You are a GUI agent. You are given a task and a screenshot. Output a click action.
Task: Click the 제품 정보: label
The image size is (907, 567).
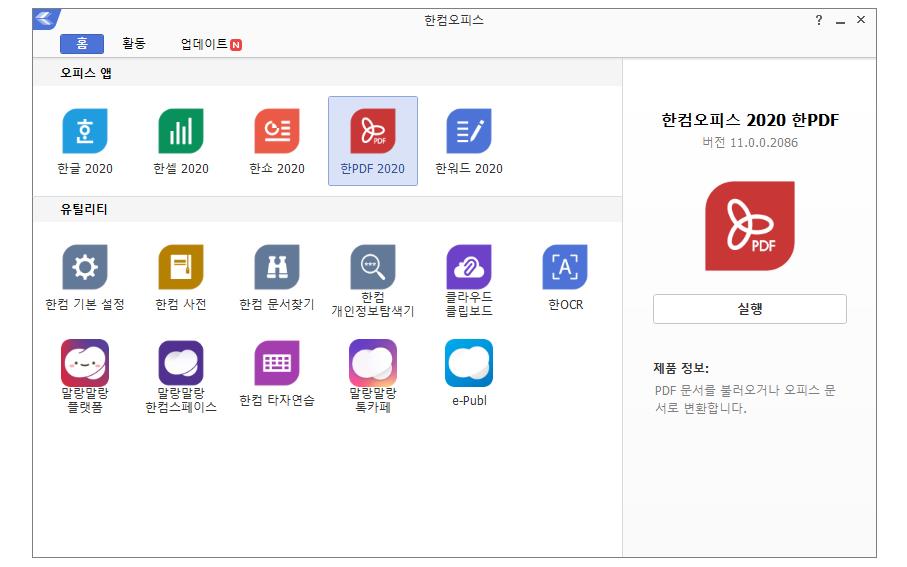[x=681, y=368]
